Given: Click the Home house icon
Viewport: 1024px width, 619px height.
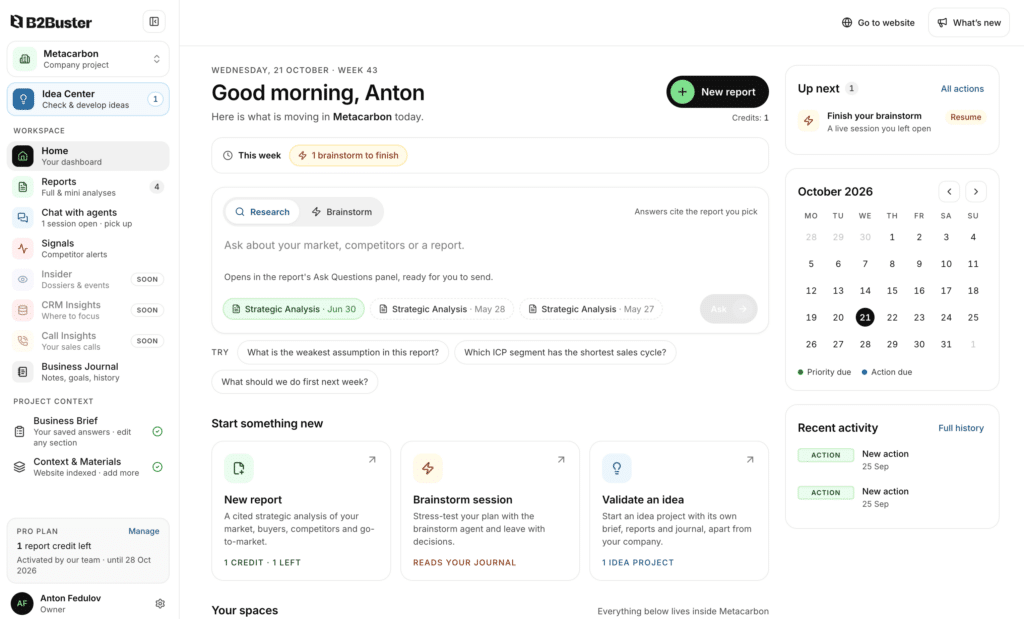Looking at the screenshot, I should pos(23,156).
